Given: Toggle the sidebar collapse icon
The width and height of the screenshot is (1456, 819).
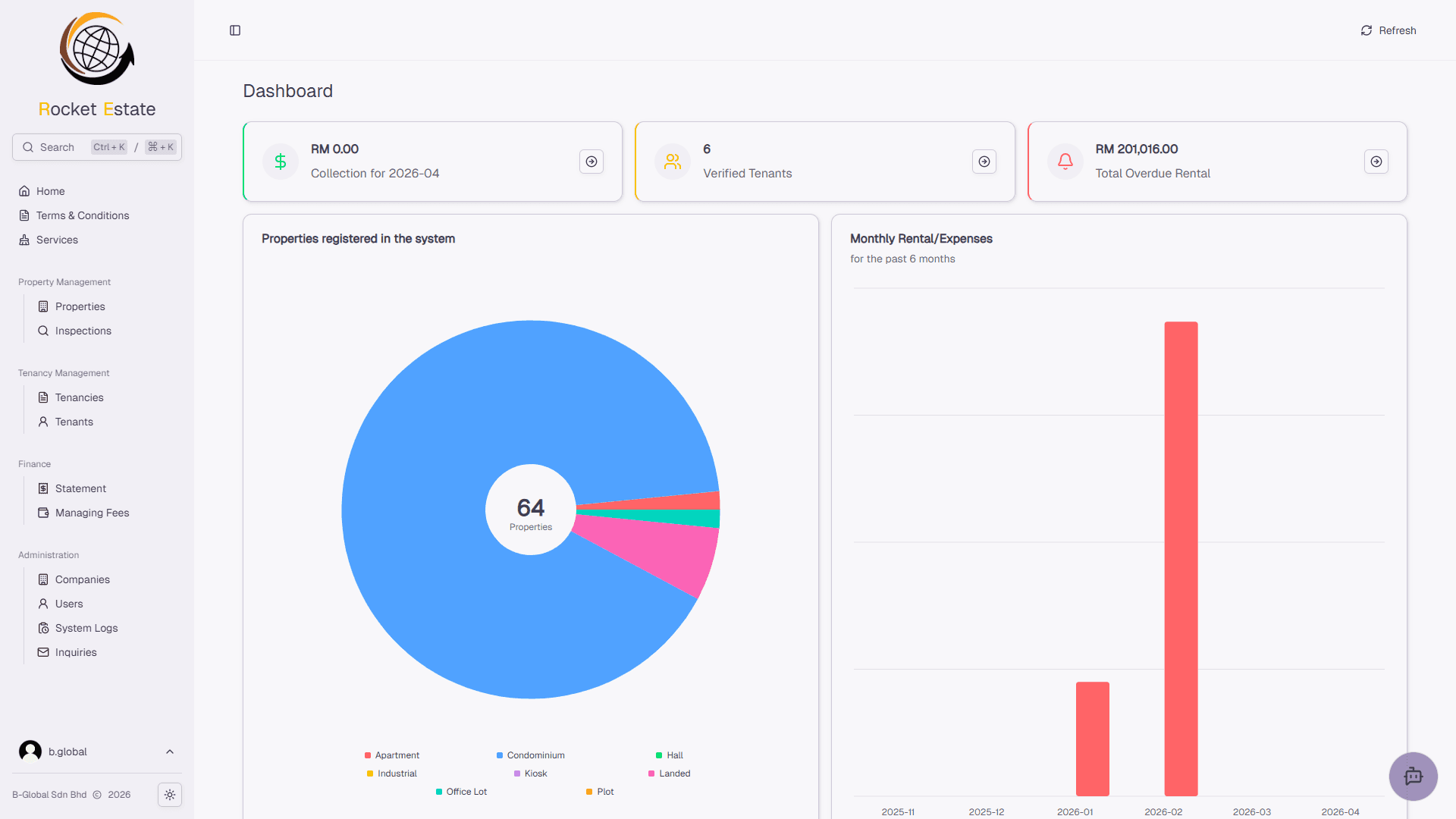Looking at the screenshot, I should coord(235,30).
